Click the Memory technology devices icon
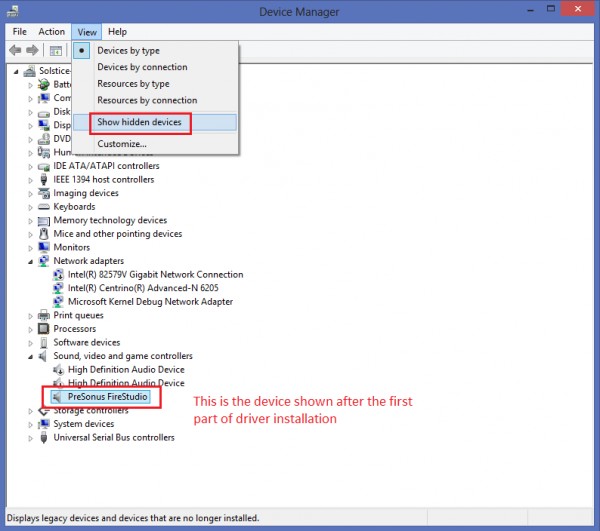 (x=44, y=221)
